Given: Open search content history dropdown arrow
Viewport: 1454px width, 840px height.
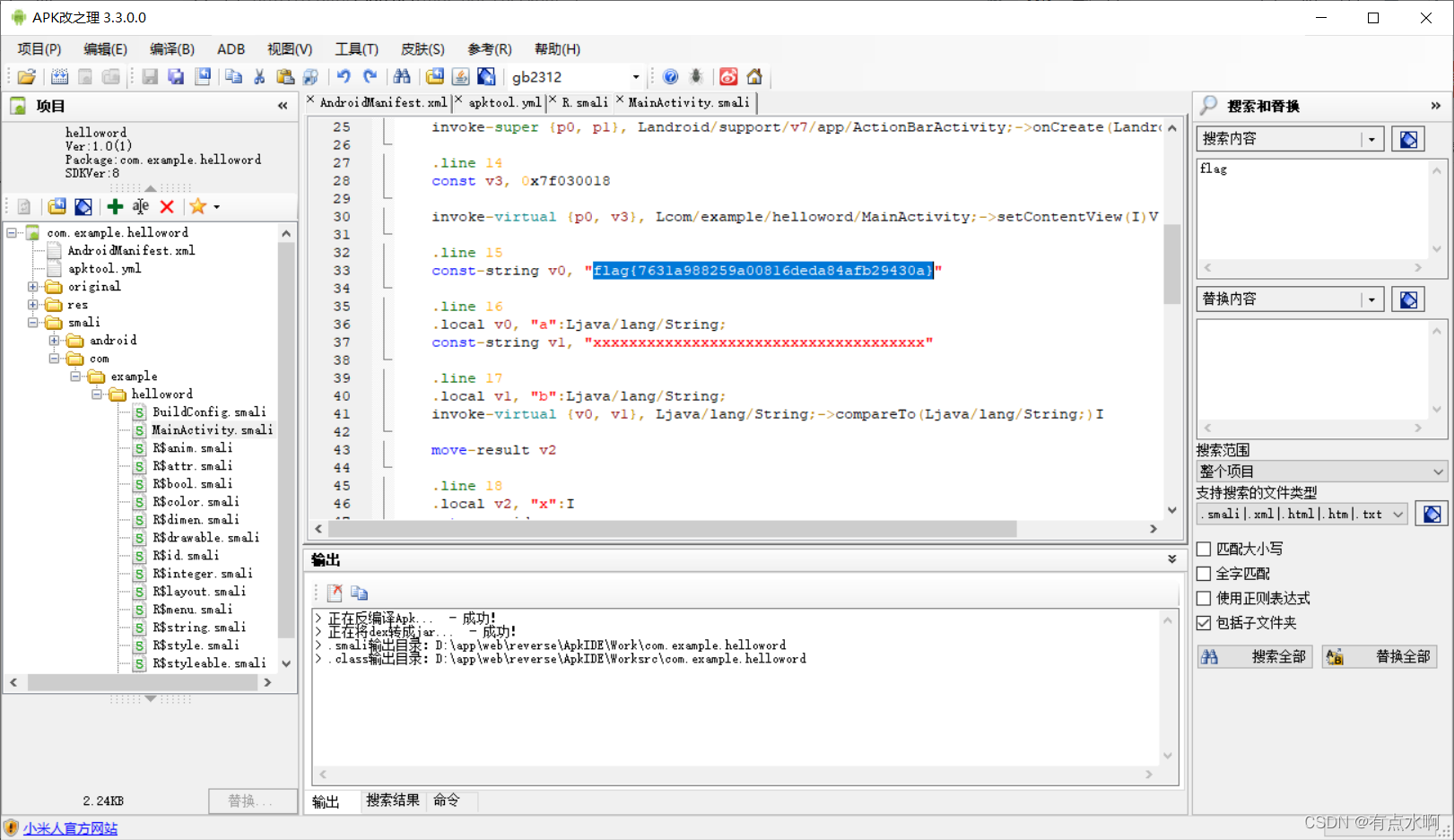Looking at the screenshot, I should pos(1371,139).
